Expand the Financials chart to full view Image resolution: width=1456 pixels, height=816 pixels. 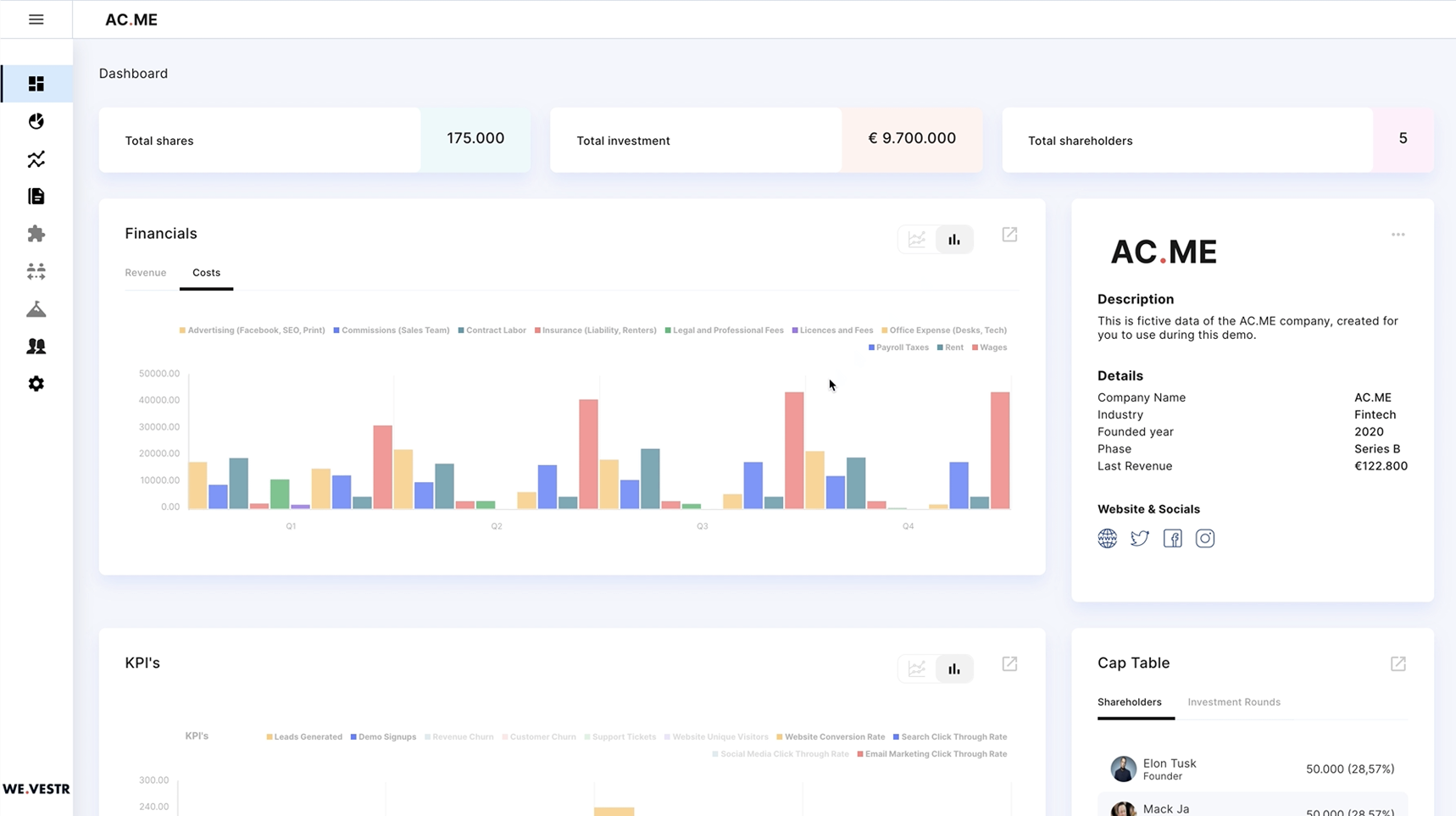1009,234
